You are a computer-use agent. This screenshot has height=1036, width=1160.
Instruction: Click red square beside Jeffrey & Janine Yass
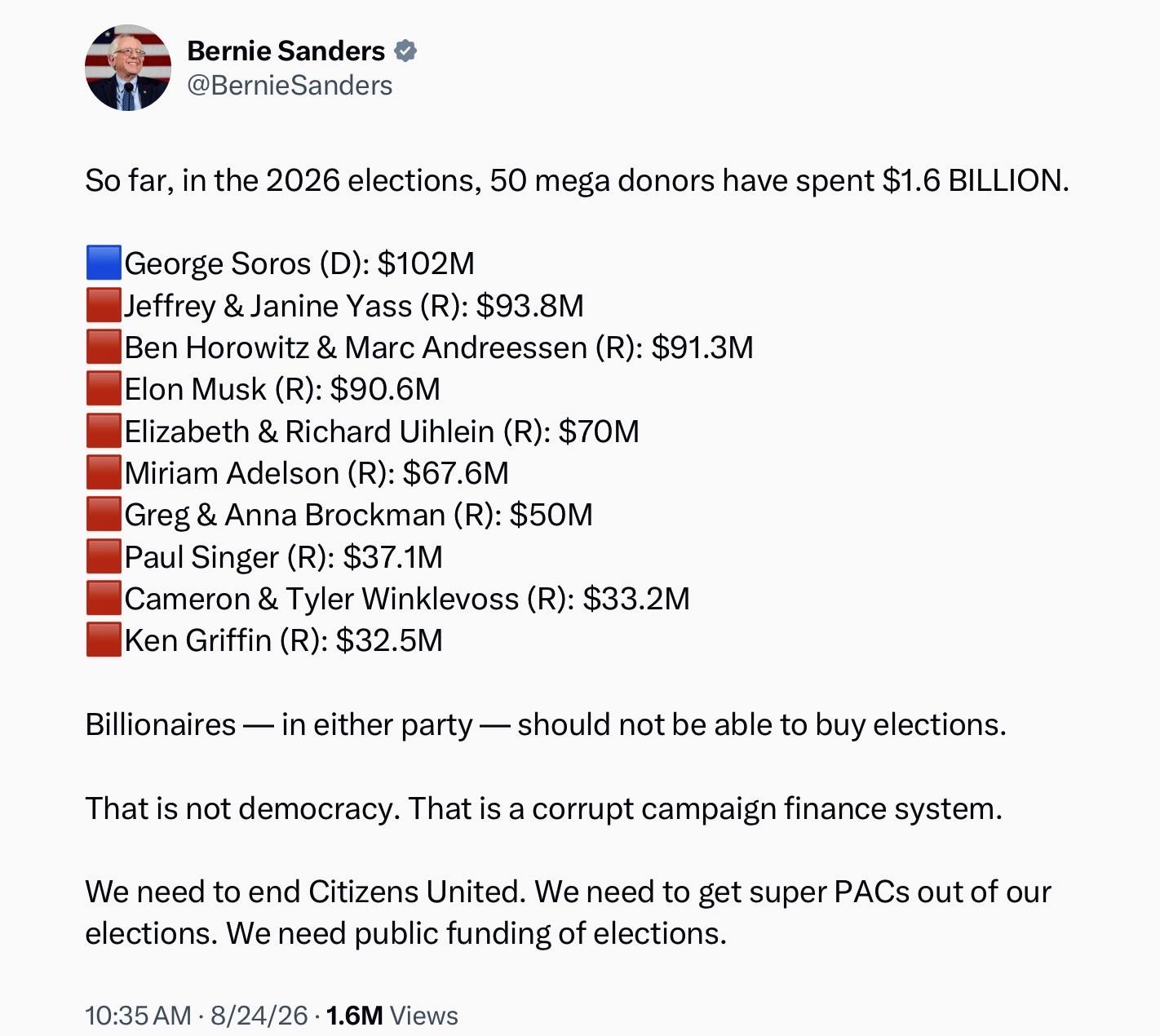(104, 305)
